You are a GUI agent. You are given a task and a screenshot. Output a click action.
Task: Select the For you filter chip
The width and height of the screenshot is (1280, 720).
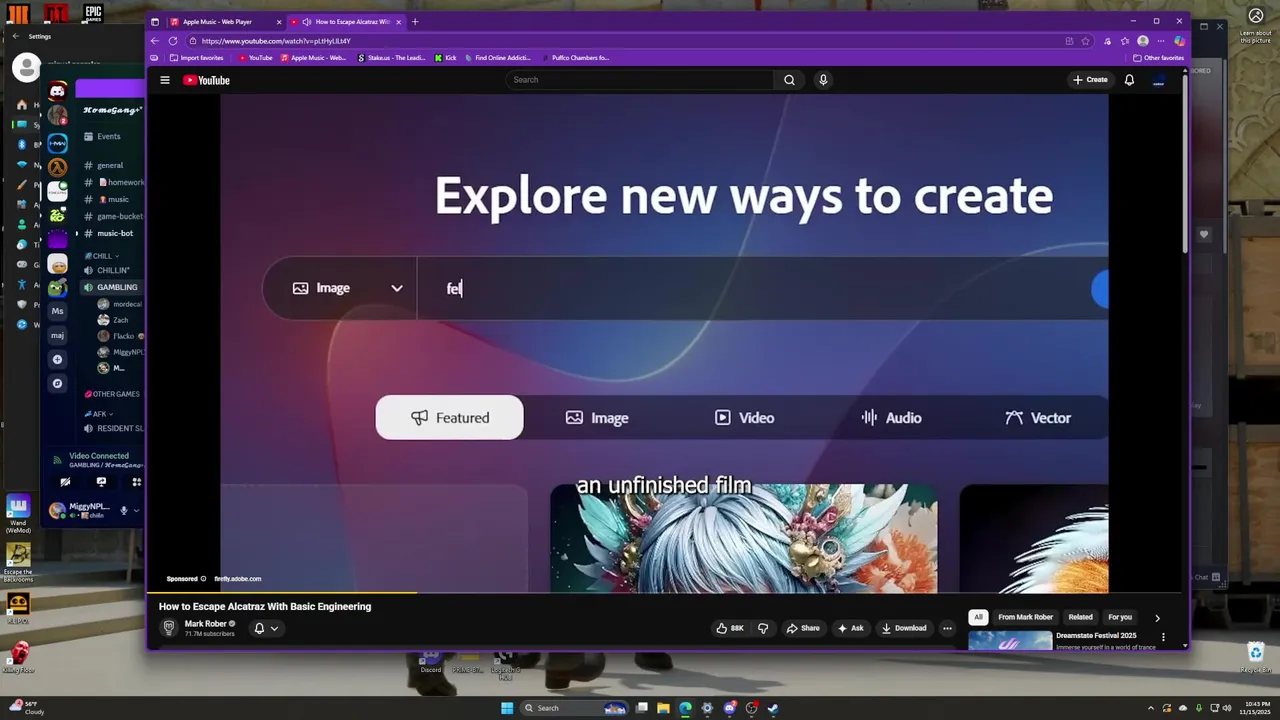[1120, 617]
